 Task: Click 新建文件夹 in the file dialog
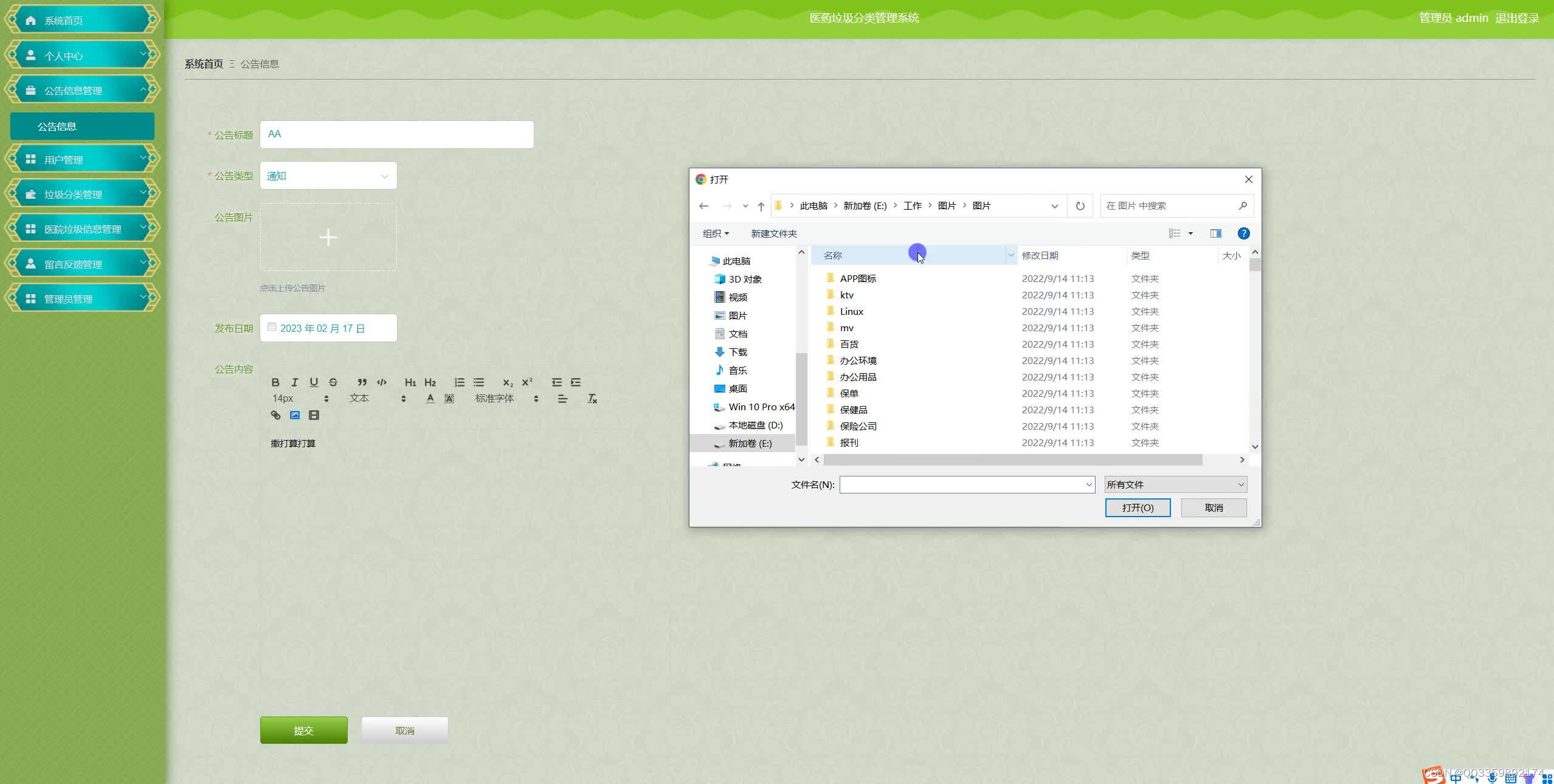773,233
